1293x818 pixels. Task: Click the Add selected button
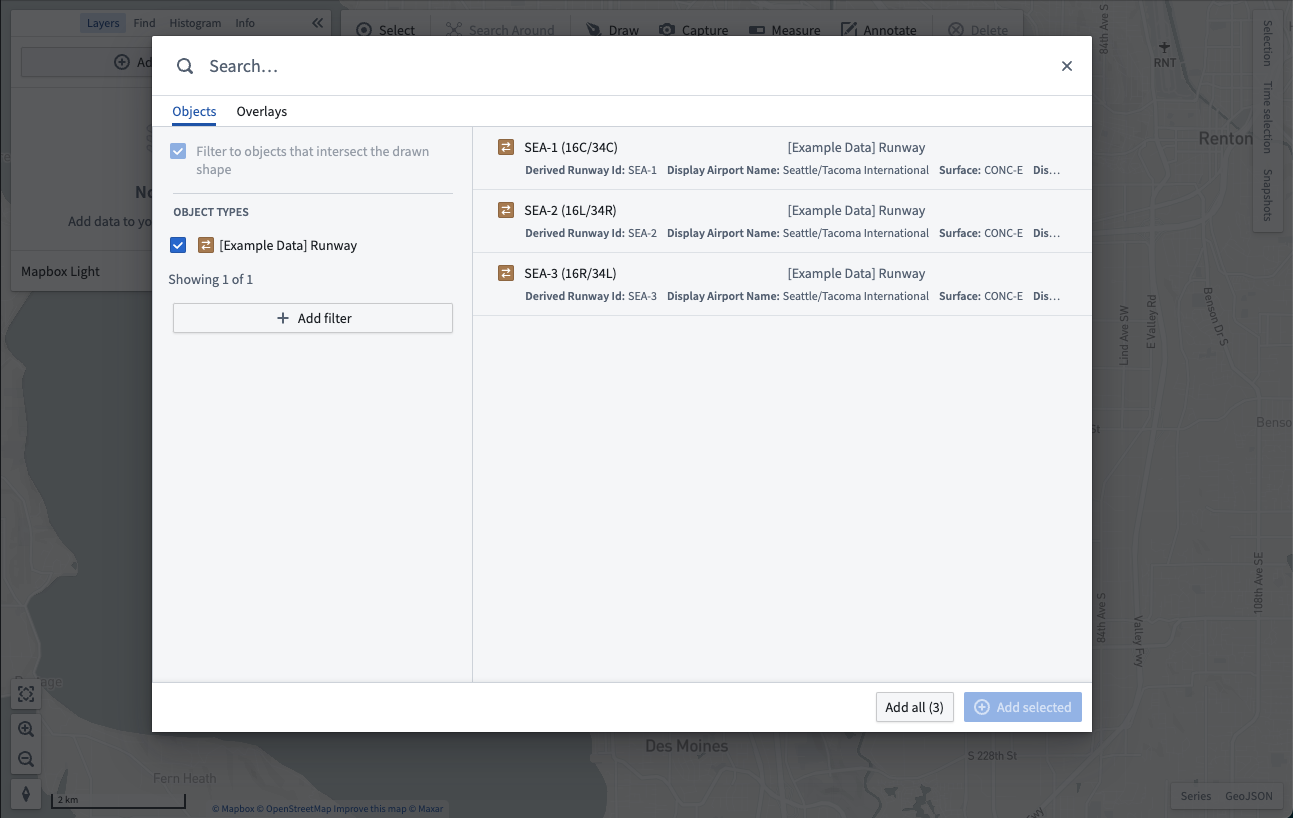click(x=1023, y=707)
